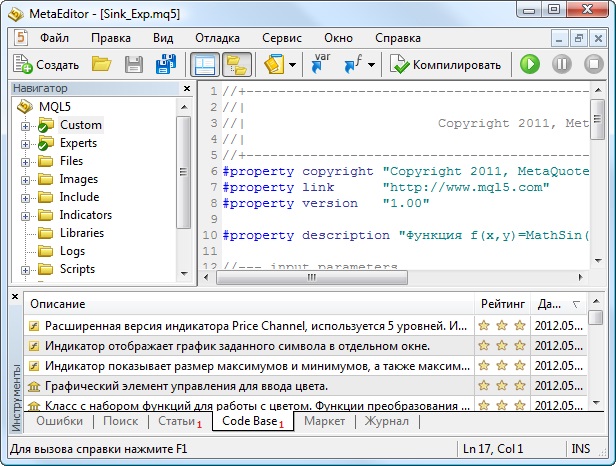Select row Индикатор отображает график заданного символа
Screen dimensions: 616x466
(x=306, y=346)
